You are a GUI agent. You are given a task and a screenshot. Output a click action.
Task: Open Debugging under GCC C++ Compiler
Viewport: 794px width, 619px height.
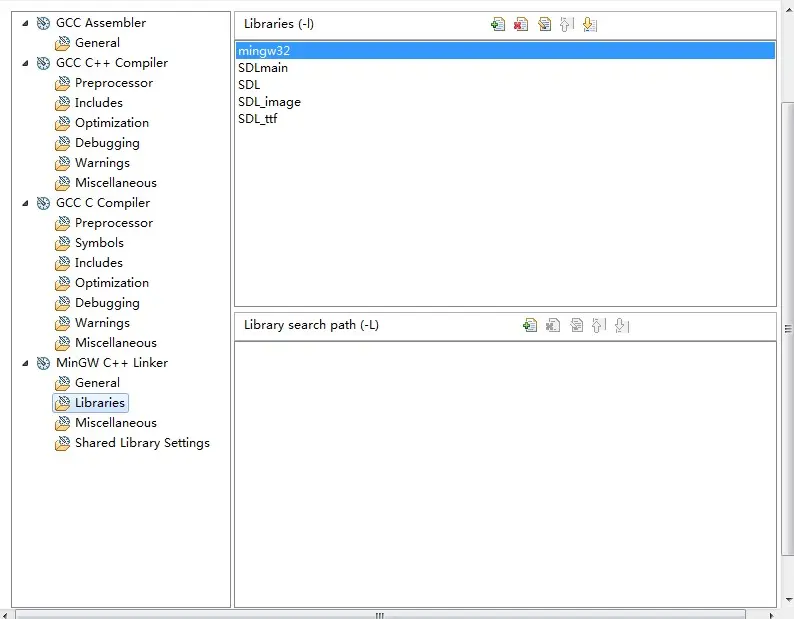(x=107, y=143)
